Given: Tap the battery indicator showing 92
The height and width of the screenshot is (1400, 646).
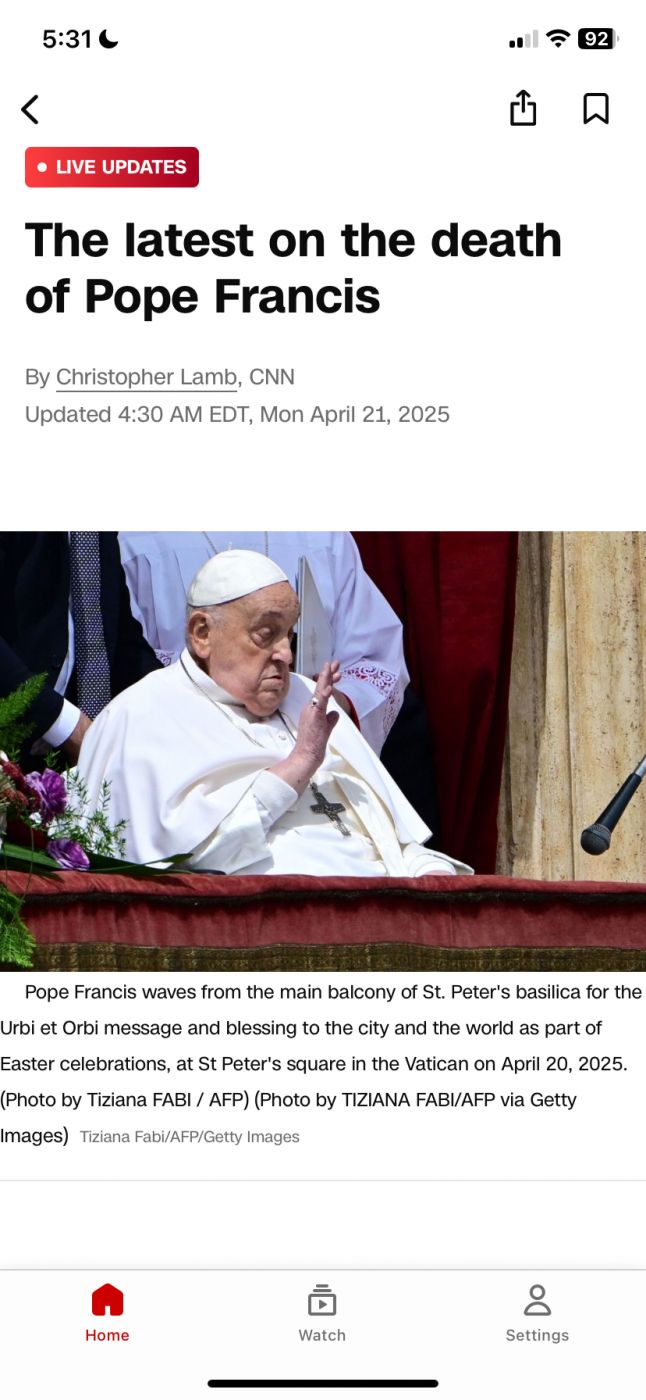Looking at the screenshot, I should (598, 39).
